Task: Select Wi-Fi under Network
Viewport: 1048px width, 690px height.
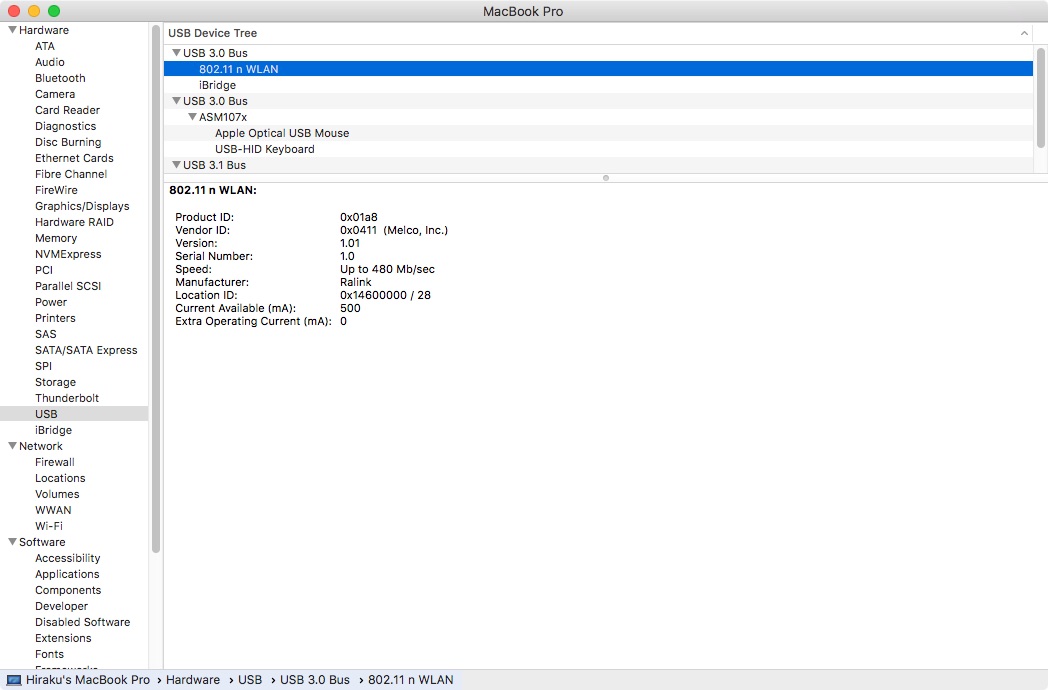Action: [49, 526]
